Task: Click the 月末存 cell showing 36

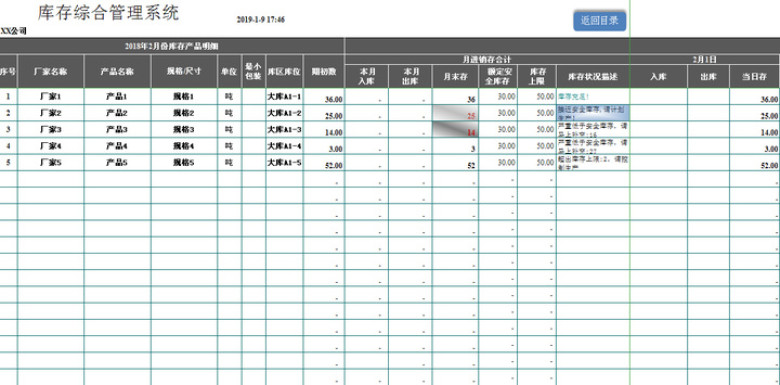Action: click(455, 96)
